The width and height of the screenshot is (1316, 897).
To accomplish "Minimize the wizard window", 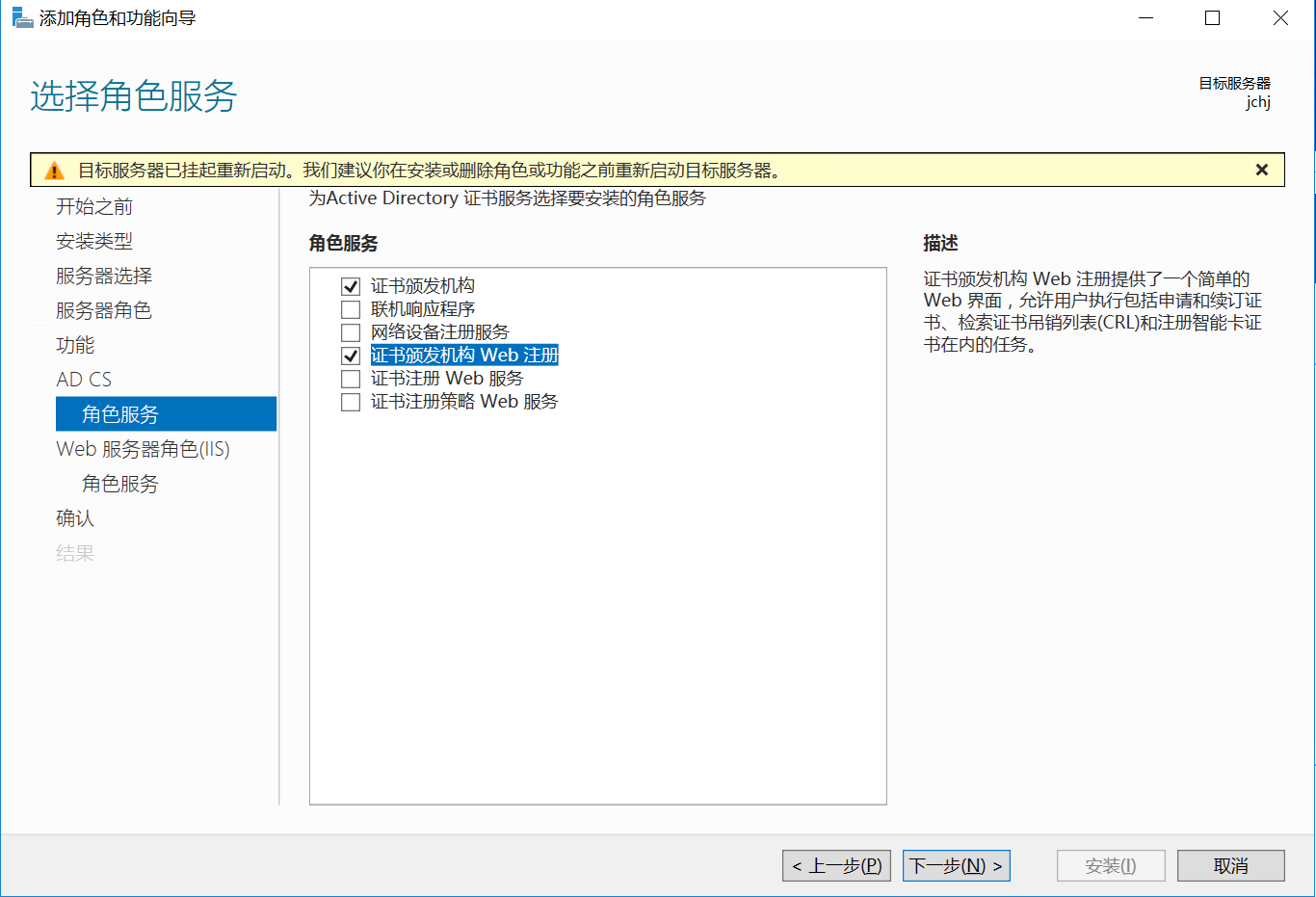I will pos(1146,18).
